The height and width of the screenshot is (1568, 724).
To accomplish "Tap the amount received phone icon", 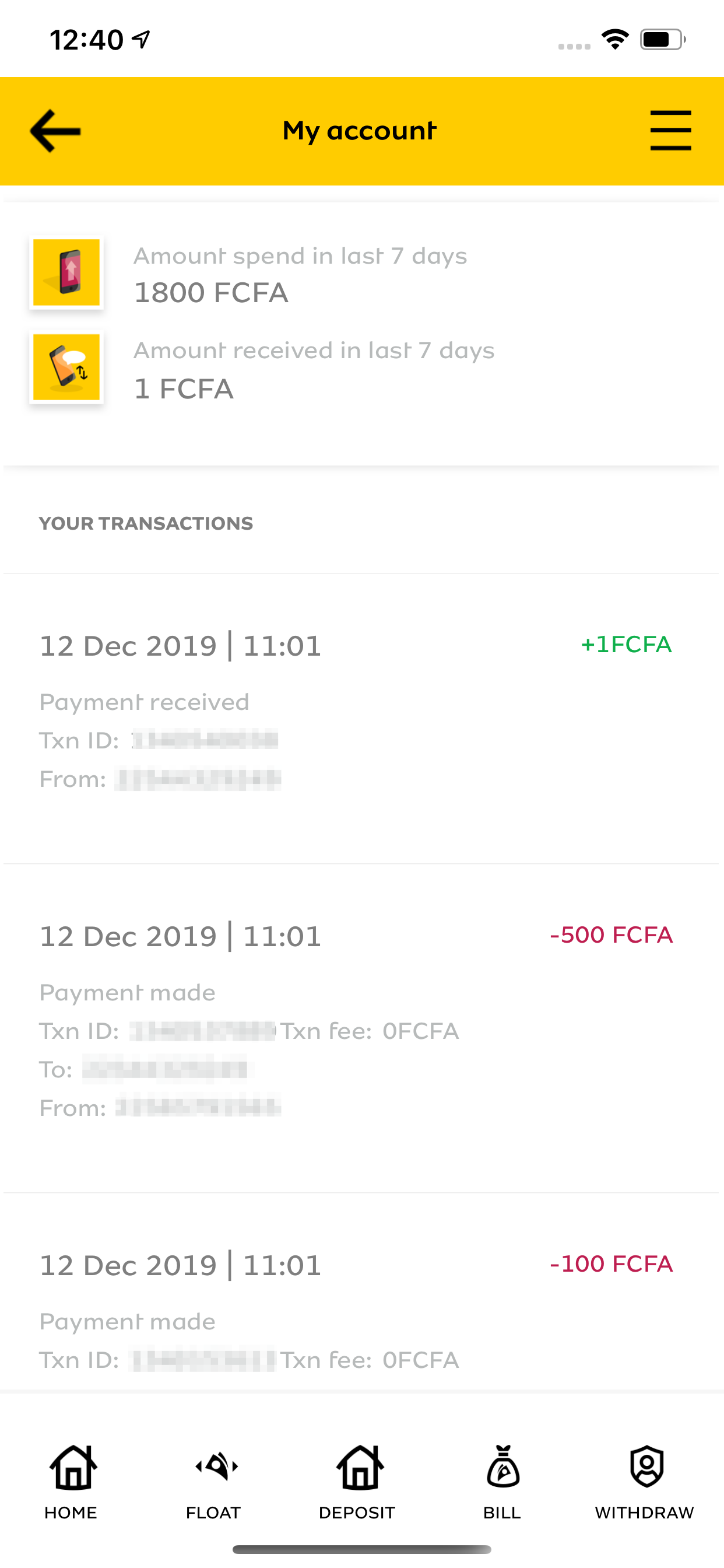I will (x=66, y=367).
